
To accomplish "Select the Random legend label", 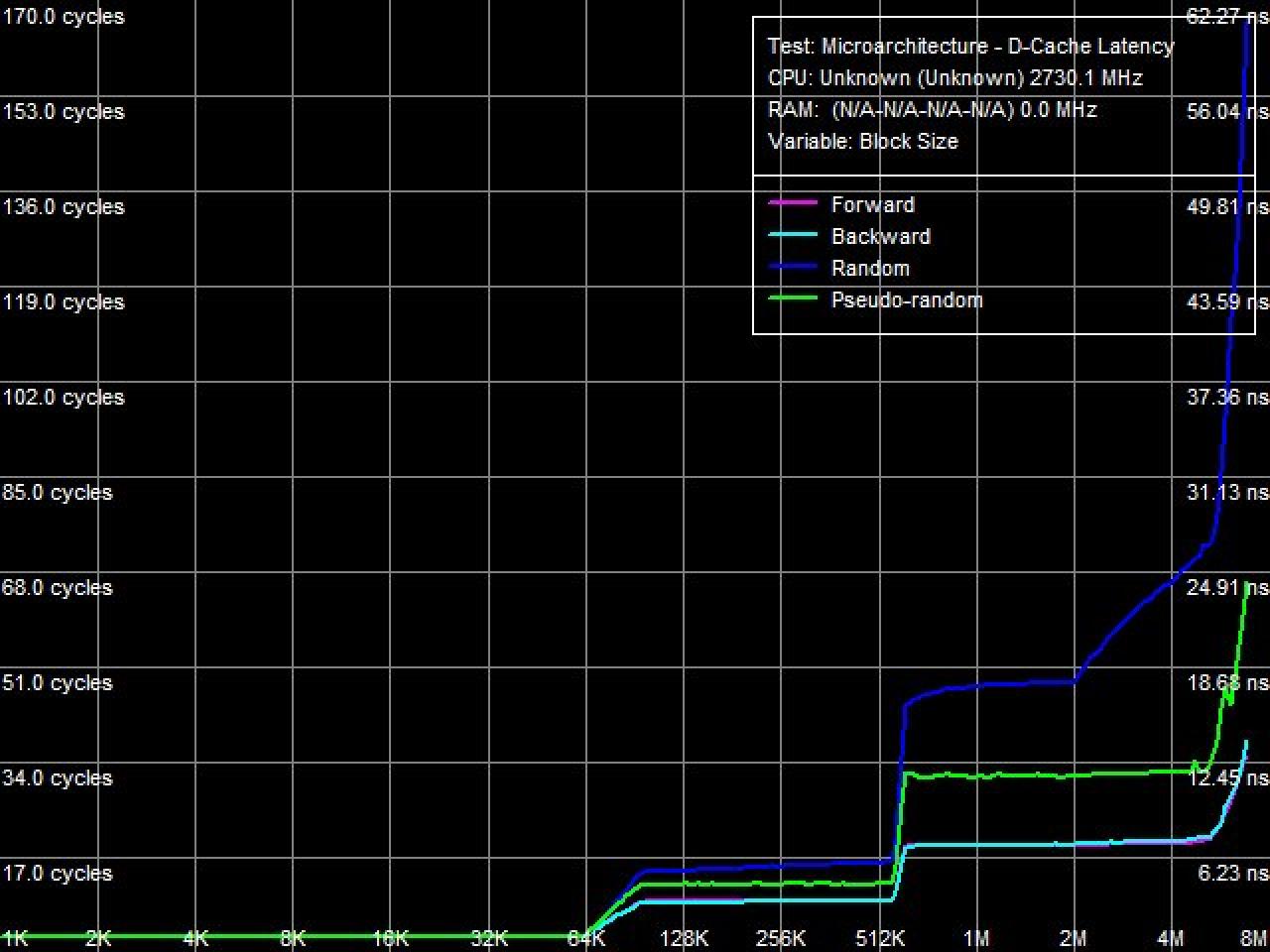I will point(869,268).
